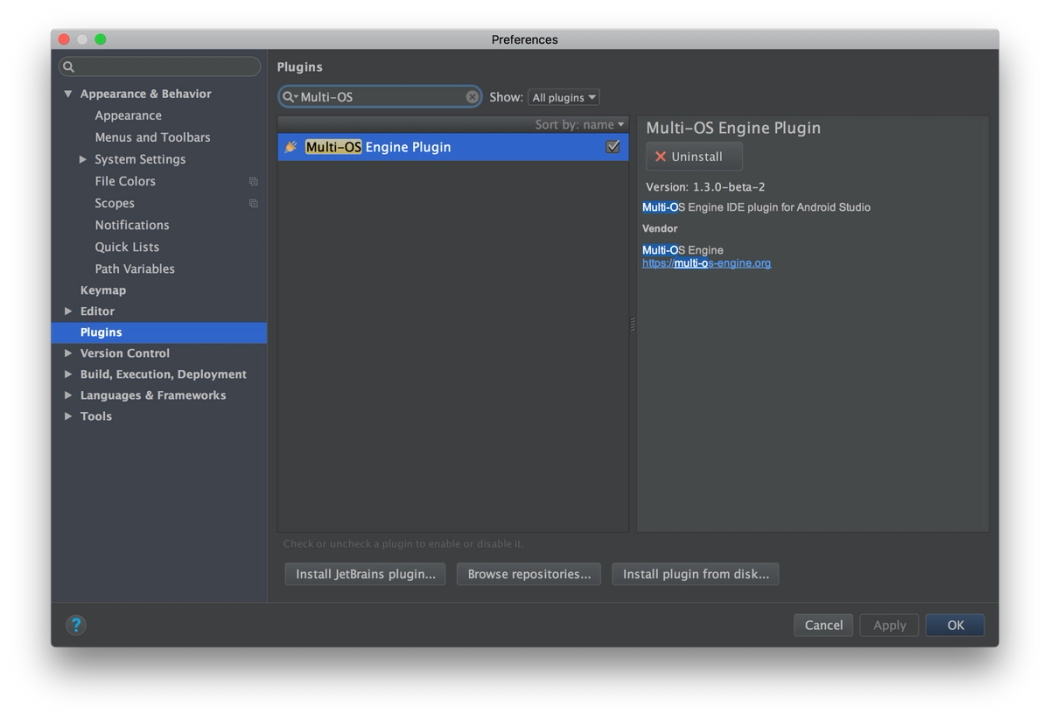Select Keymap in the settings tree

point(105,290)
